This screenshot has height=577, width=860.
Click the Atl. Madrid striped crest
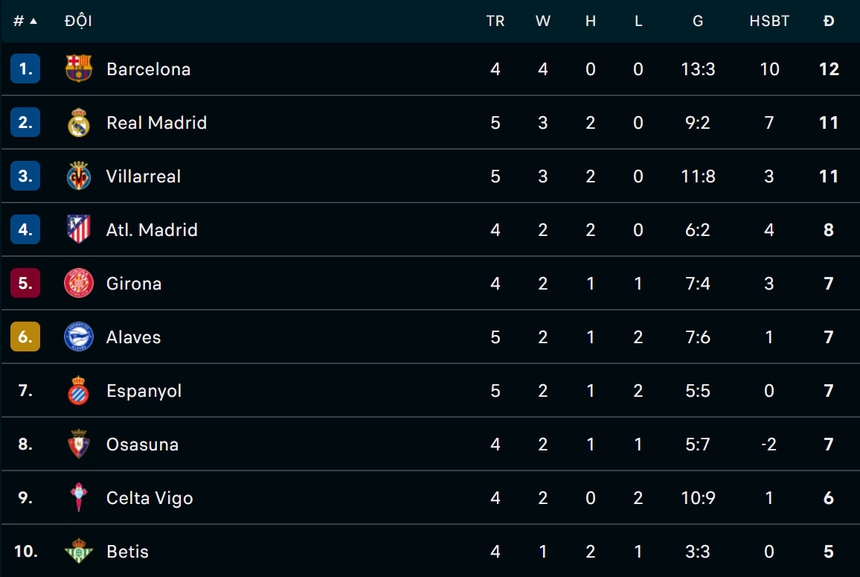[78, 230]
